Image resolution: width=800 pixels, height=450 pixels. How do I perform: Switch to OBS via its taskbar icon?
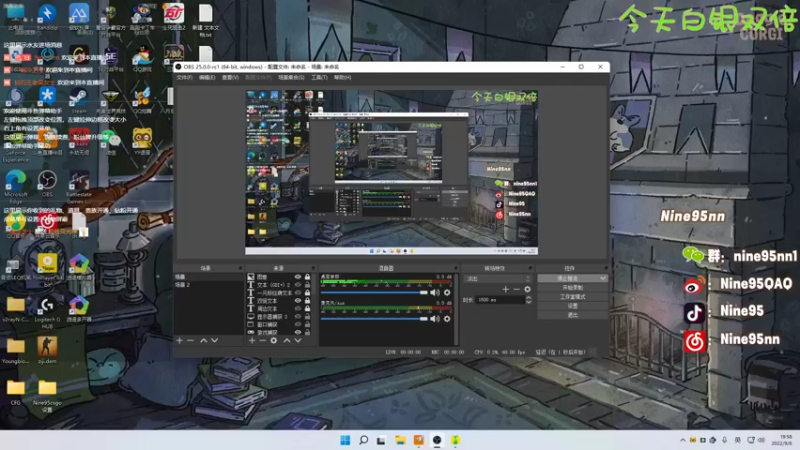(x=437, y=440)
